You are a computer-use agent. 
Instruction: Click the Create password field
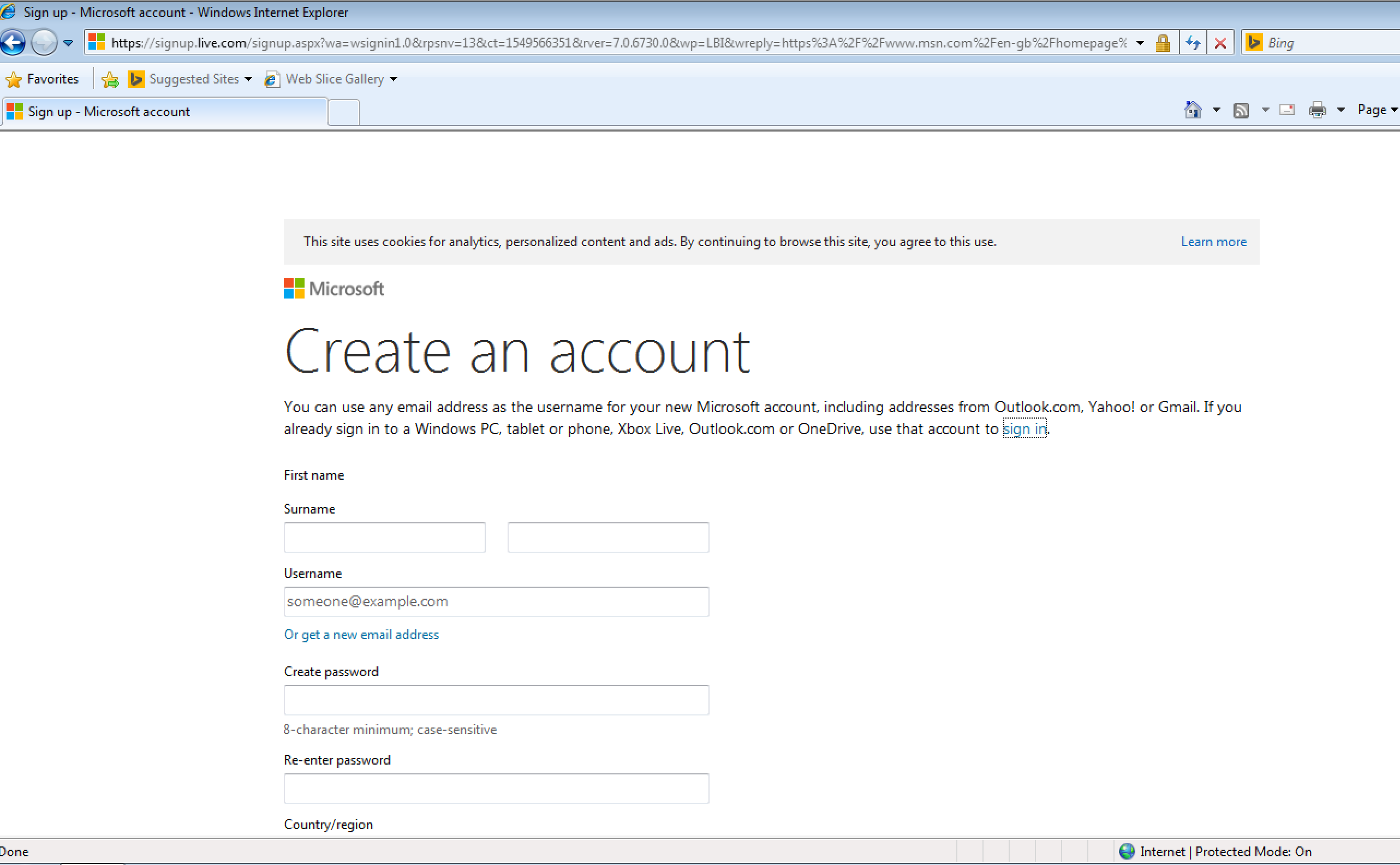pyautogui.click(x=497, y=700)
